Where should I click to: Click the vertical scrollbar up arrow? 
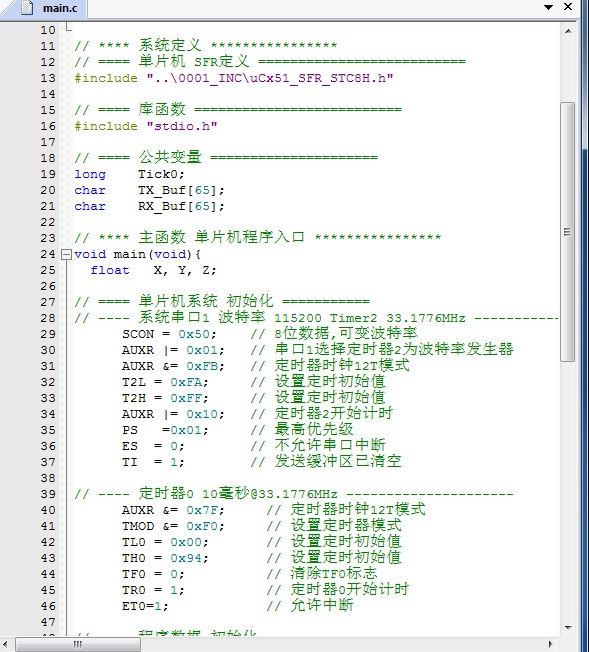(568, 31)
